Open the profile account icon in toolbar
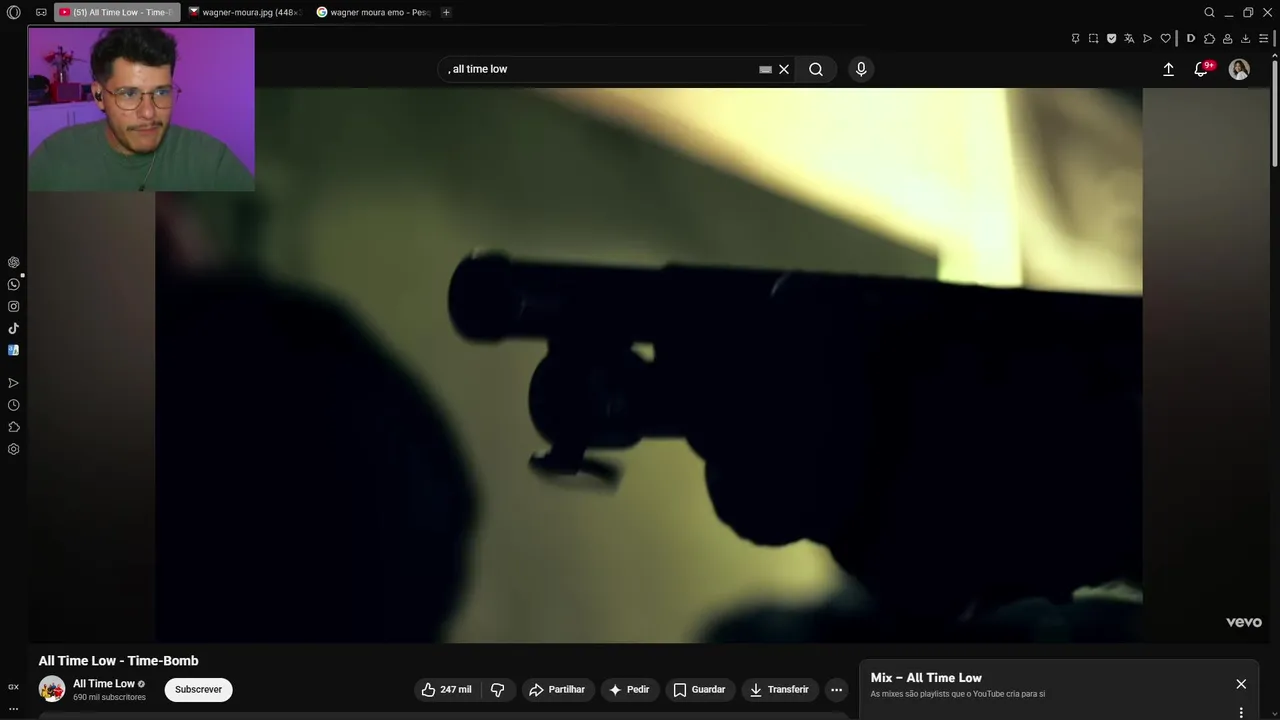 (x=1227, y=38)
